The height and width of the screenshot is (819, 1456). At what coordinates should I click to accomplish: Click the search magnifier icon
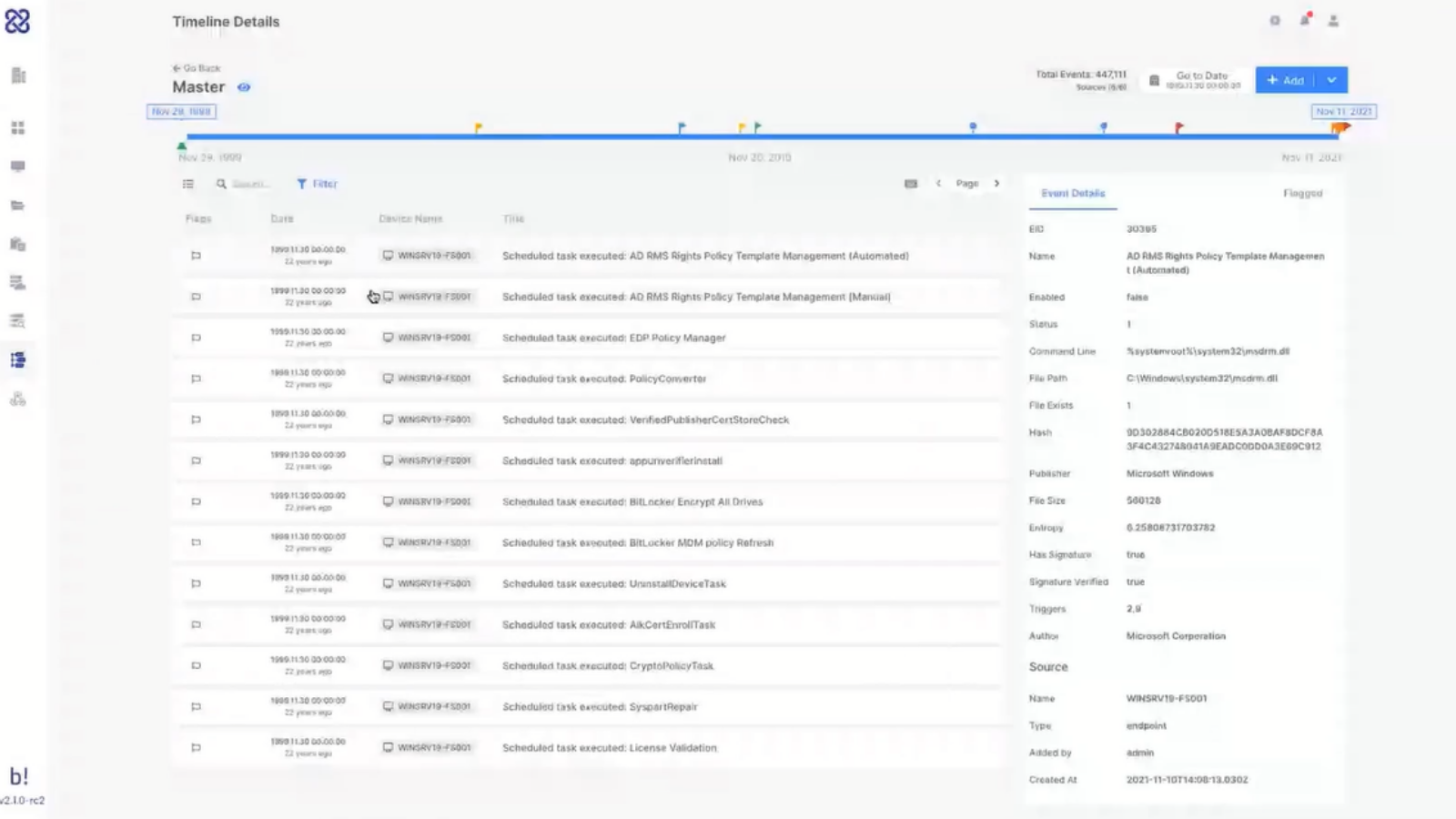(221, 184)
